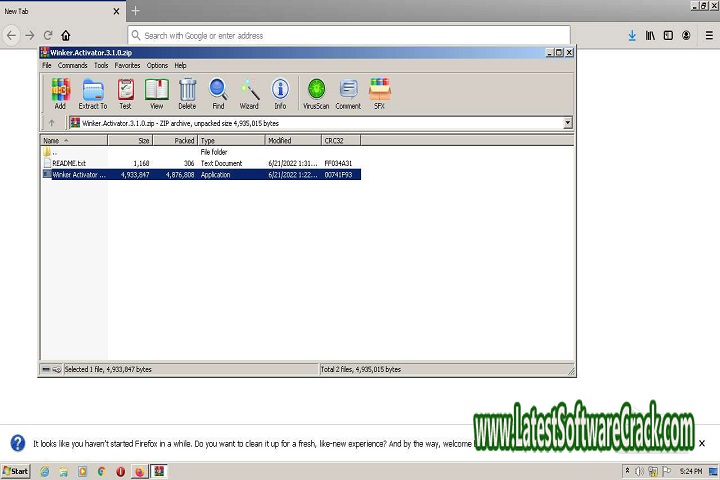This screenshot has height=480, width=720.
Task: Reload the Firefox page
Action: (48, 35)
